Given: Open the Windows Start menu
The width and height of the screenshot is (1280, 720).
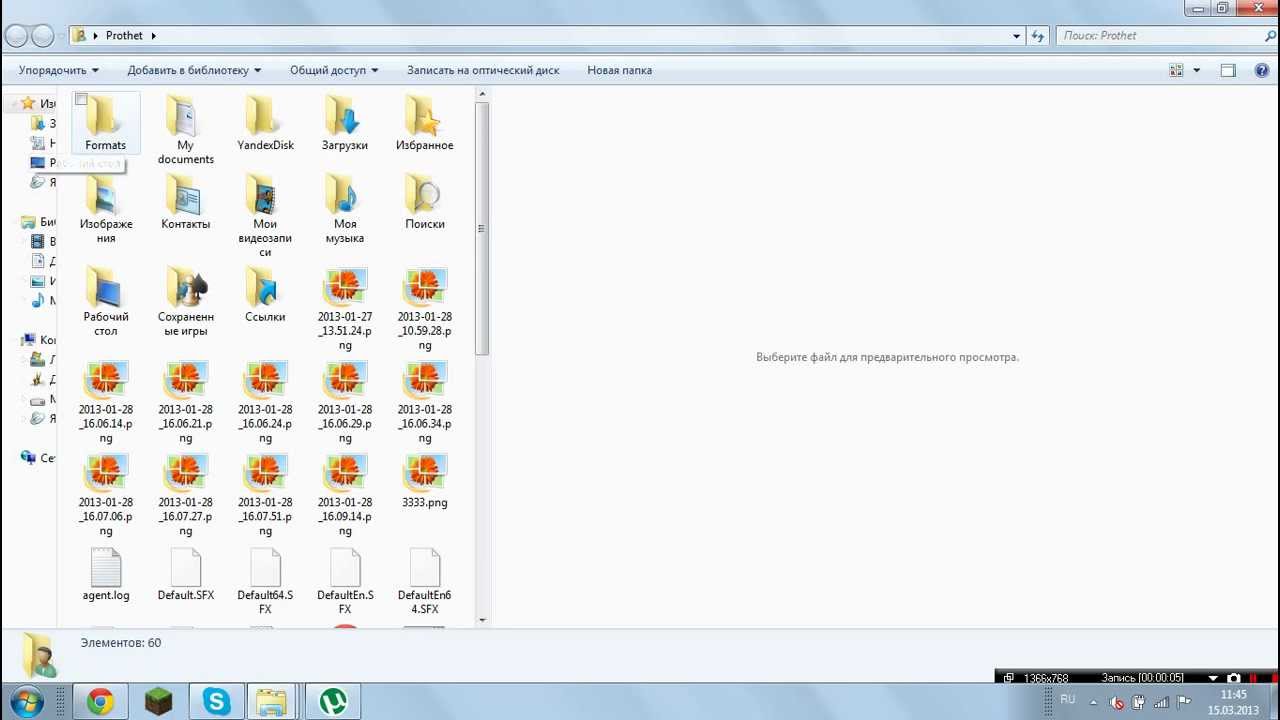Looking at the screenshot, I should coord(26,702).
